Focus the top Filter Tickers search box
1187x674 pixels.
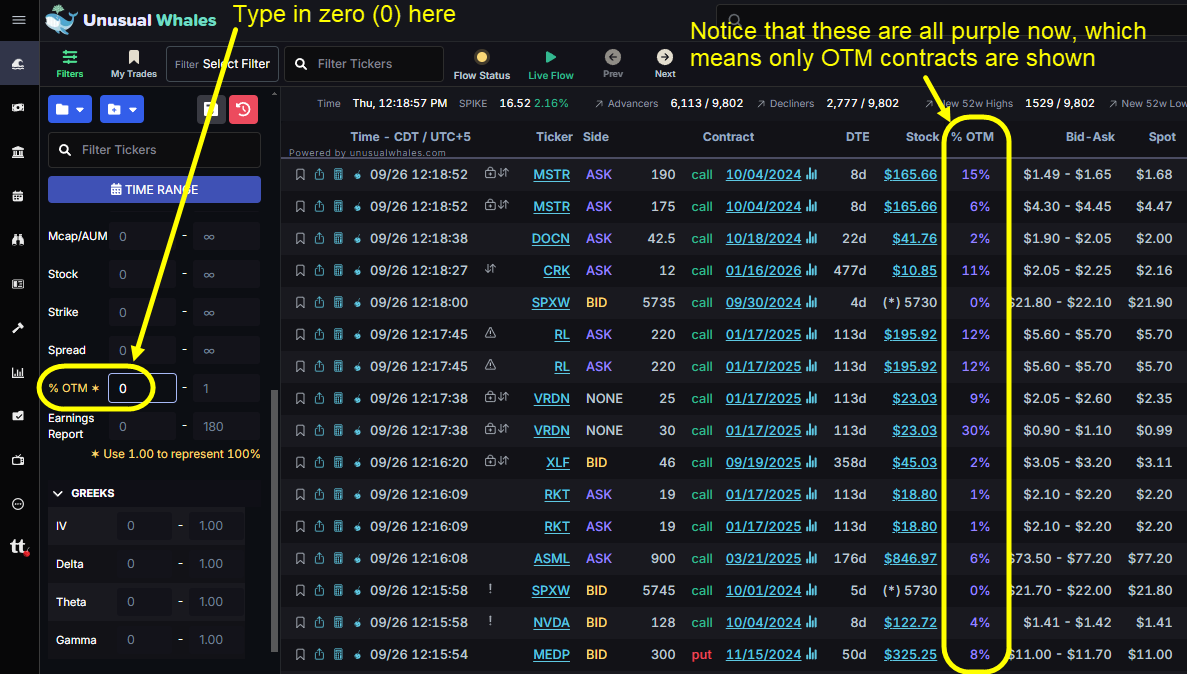(x=364, y=64)
